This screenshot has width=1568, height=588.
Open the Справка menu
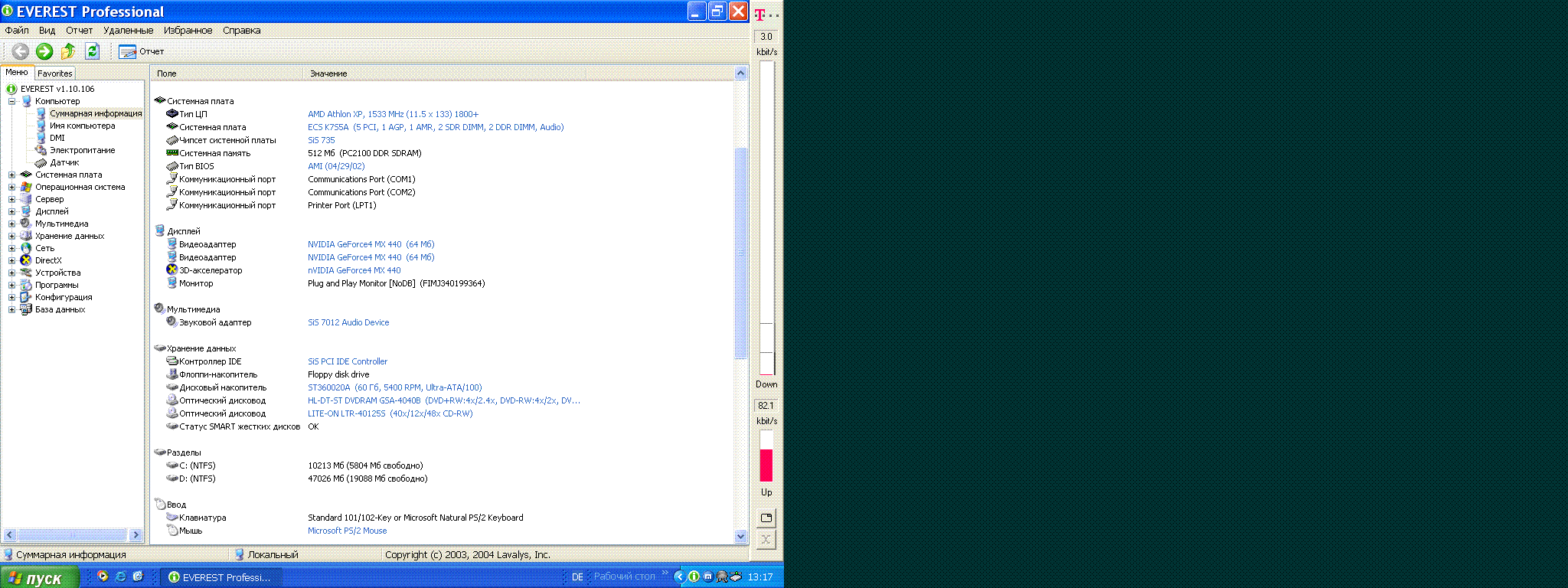(x=241, y=31)
